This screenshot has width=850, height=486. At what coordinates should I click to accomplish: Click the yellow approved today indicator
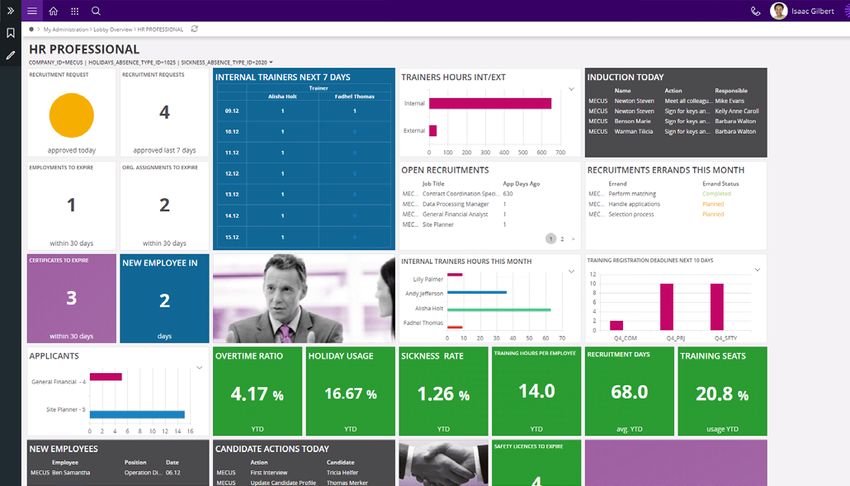point(72,115)
